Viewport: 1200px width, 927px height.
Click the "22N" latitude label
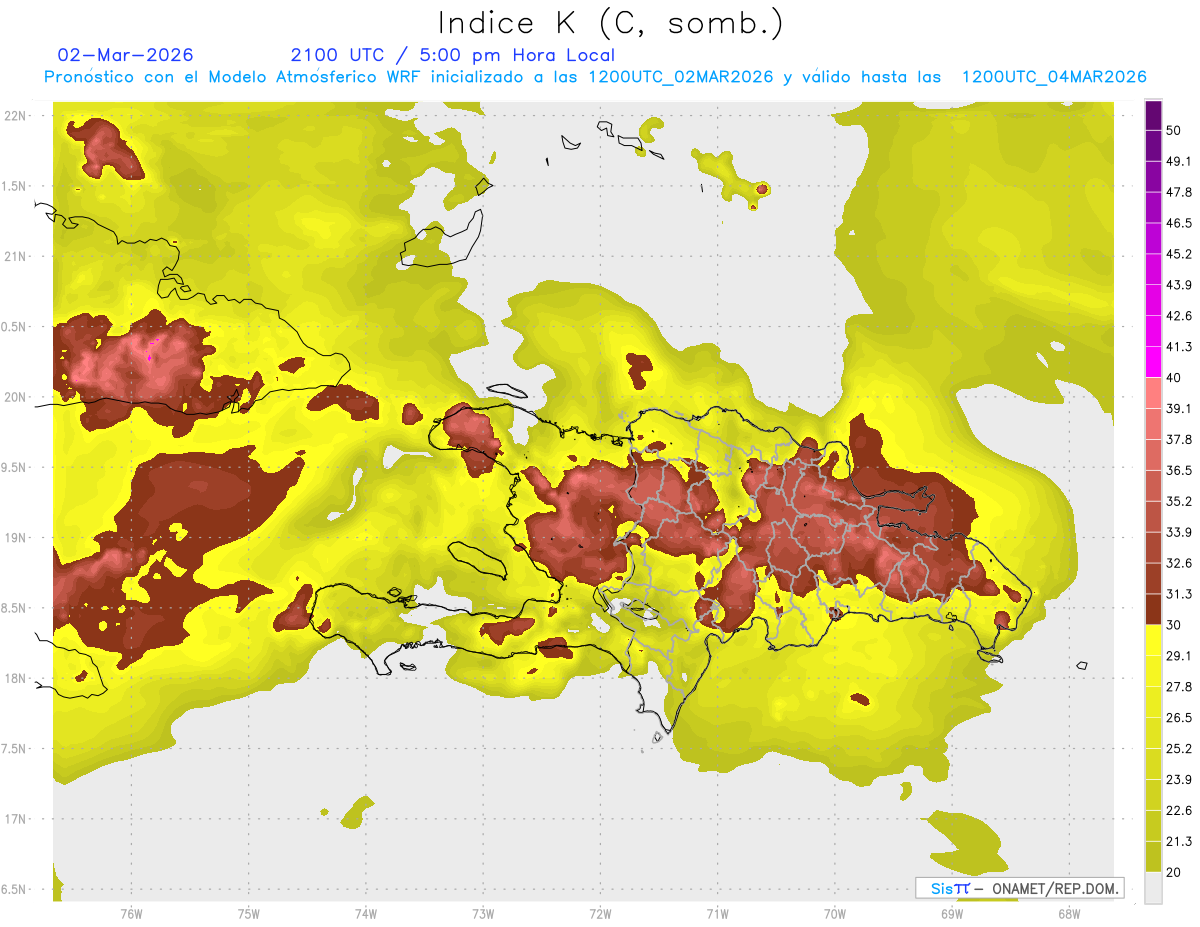pyautogui.click(x=16, y=116)
